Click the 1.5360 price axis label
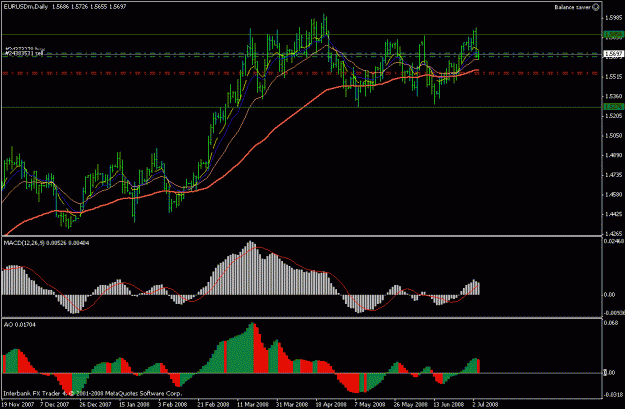 coord(613,96)
